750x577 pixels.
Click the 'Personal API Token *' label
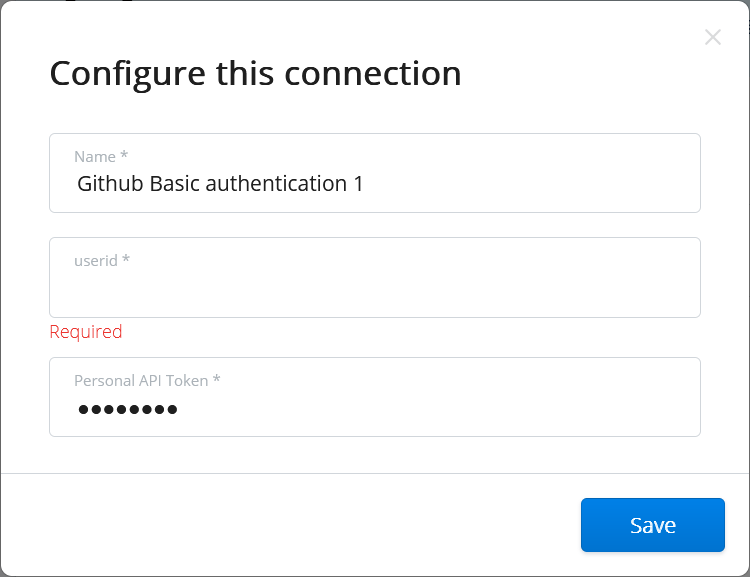[x=147, y=381]
